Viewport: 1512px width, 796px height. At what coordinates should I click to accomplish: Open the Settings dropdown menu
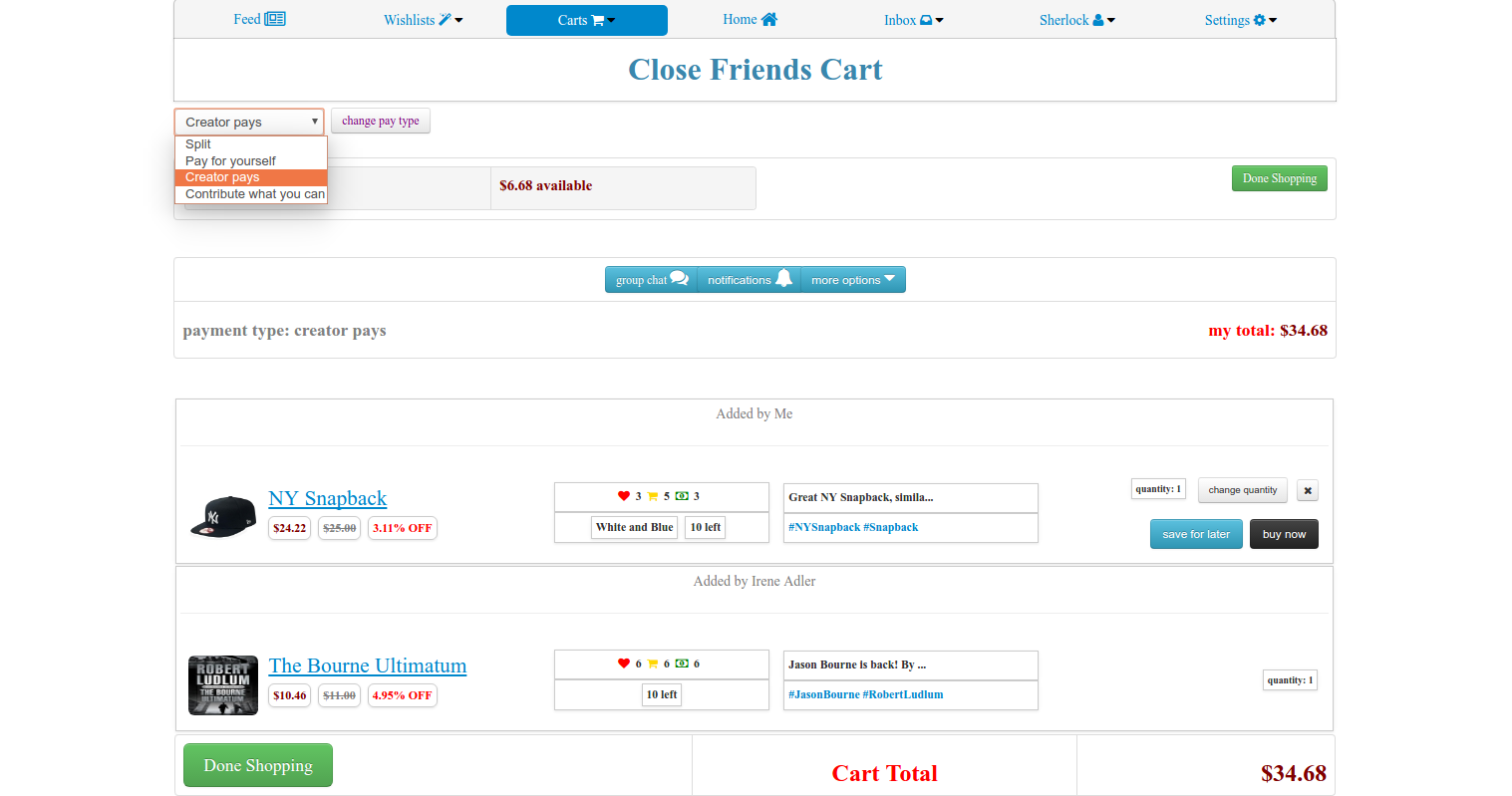tap(1240, 20)
